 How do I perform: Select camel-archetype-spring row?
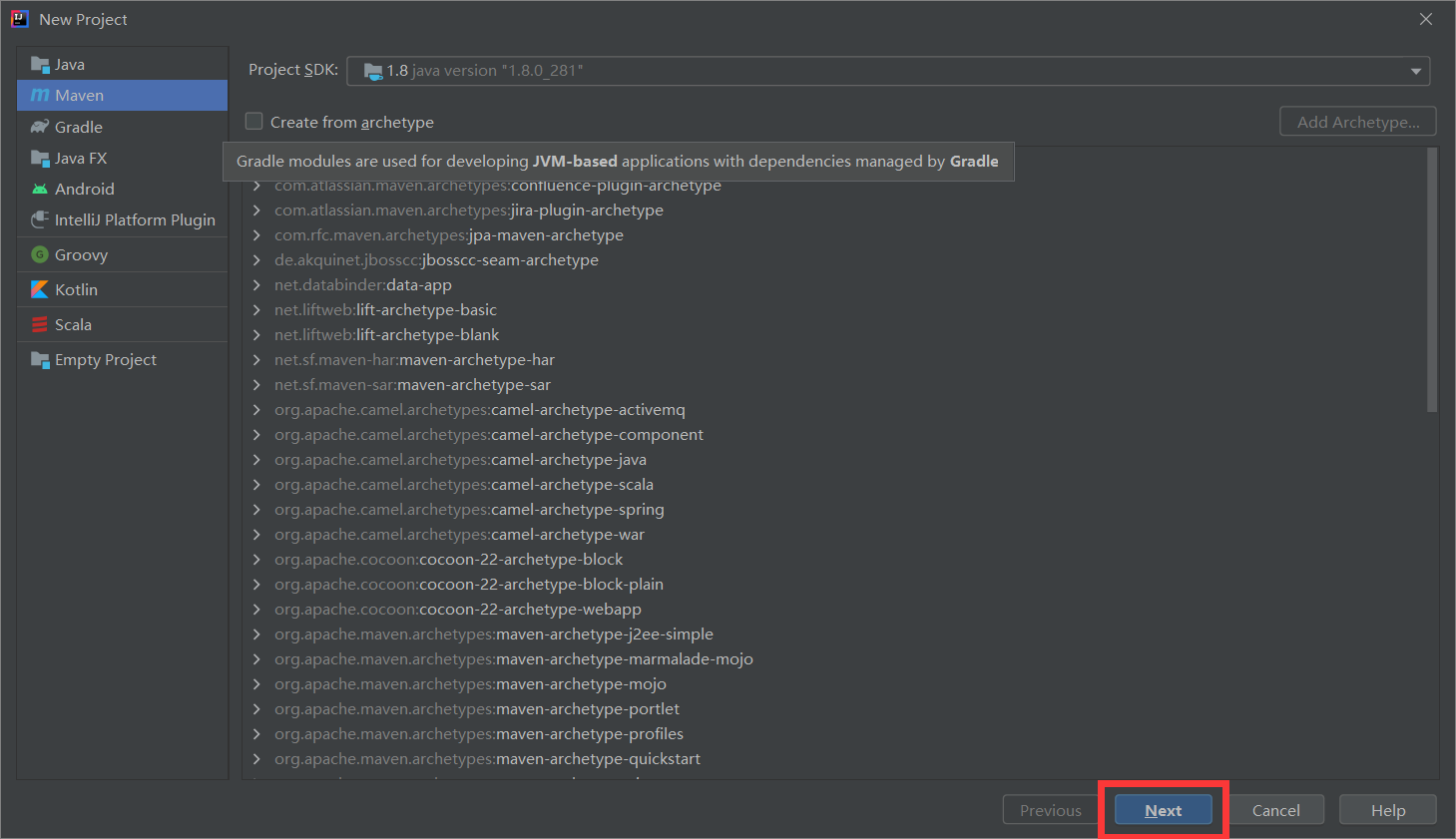(x=834, y=510)
